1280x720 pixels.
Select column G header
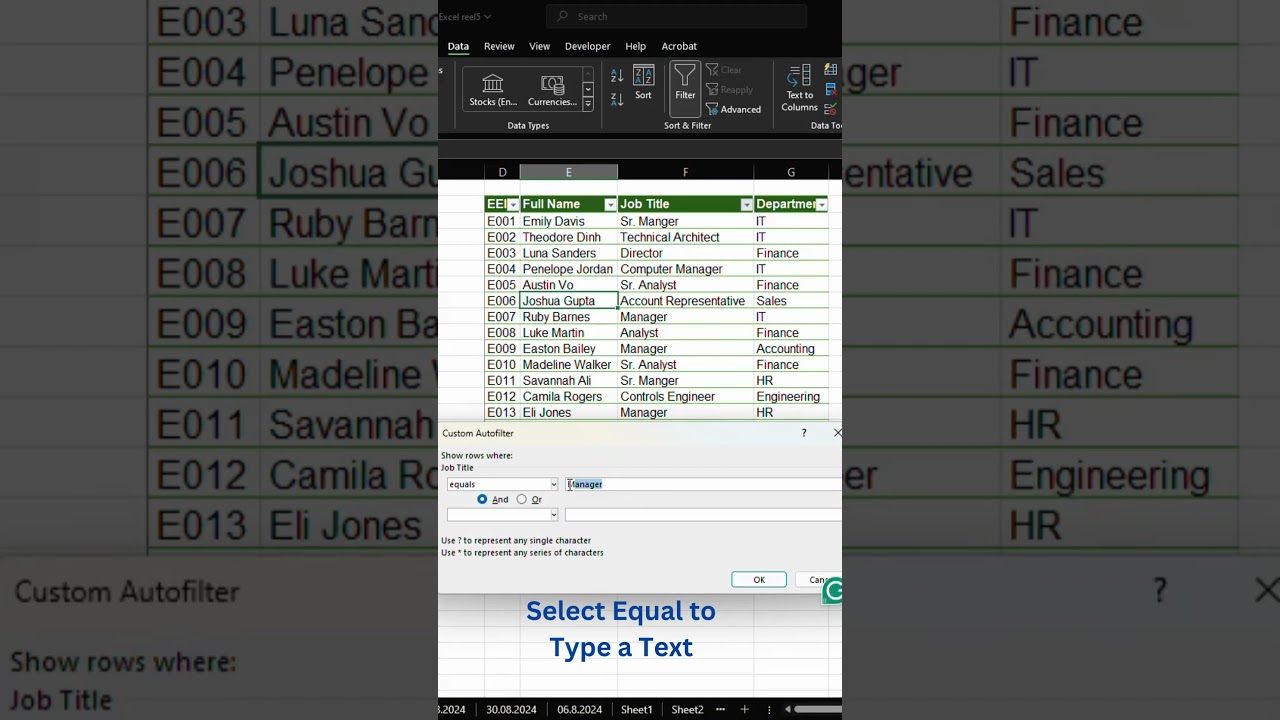click(x=790, y=173)
